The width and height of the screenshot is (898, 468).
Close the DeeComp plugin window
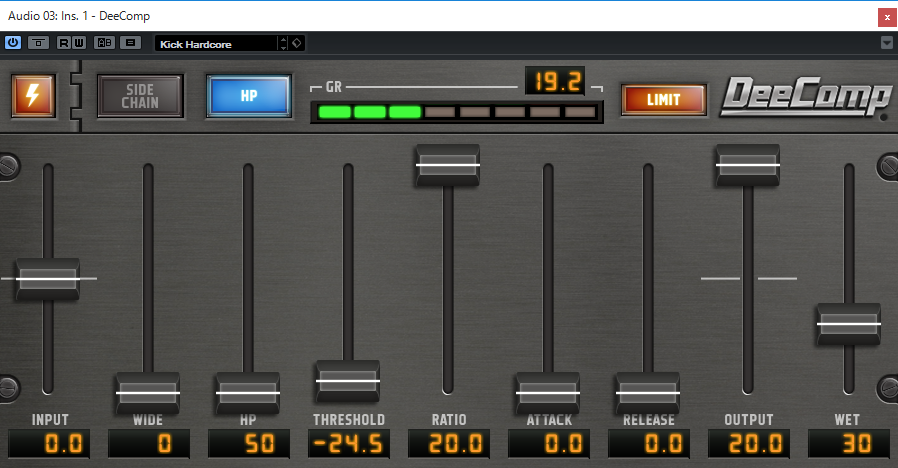click(x=887, y=17)
